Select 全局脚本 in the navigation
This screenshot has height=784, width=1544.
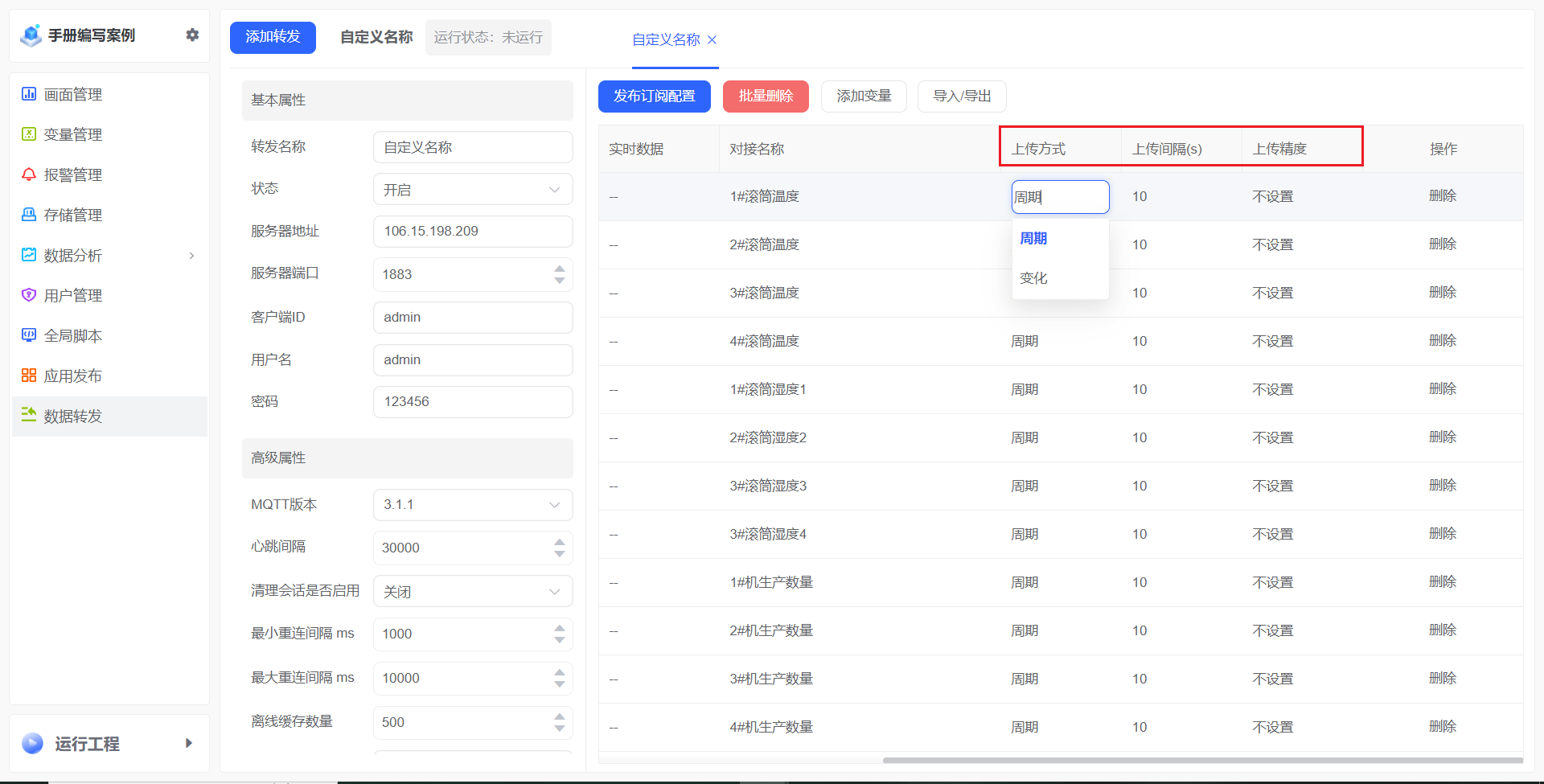pos(73,335)
